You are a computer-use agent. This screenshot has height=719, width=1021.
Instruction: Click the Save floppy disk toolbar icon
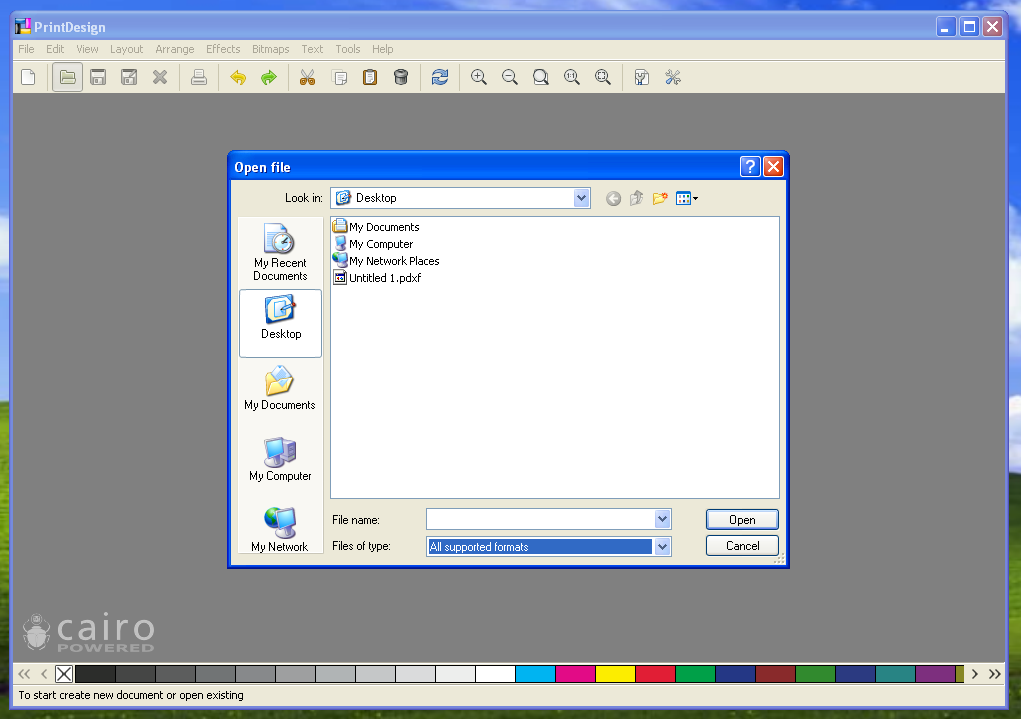pos(98,78)
